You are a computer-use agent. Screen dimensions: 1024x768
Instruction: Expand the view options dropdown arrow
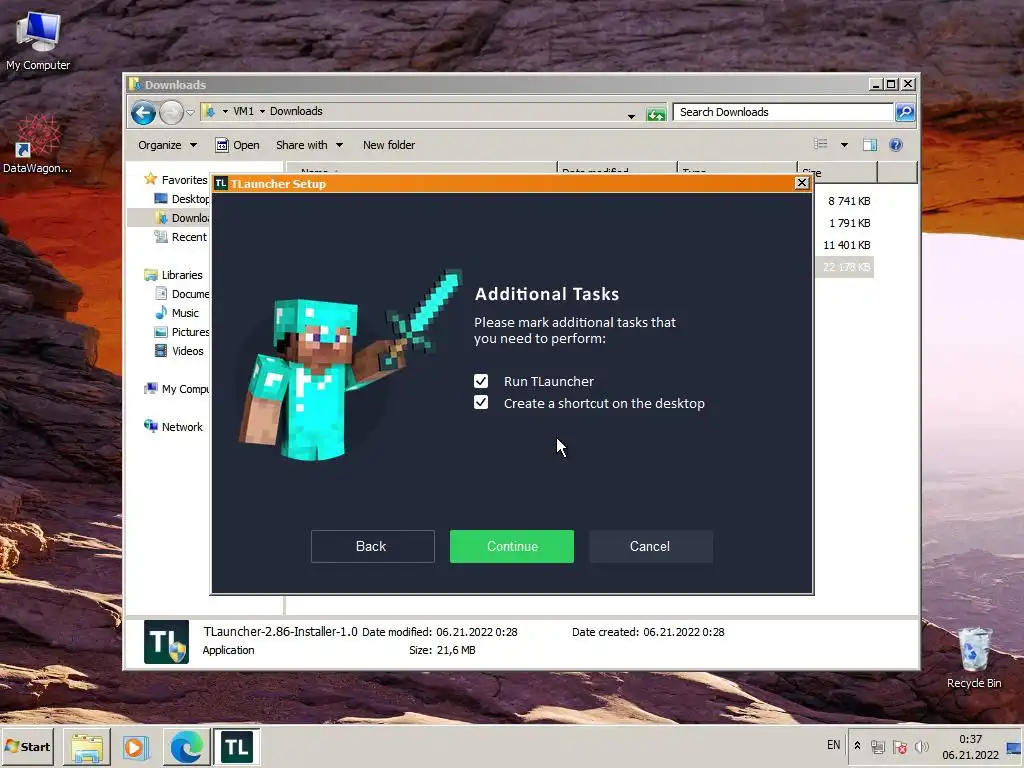pos(844,145)
